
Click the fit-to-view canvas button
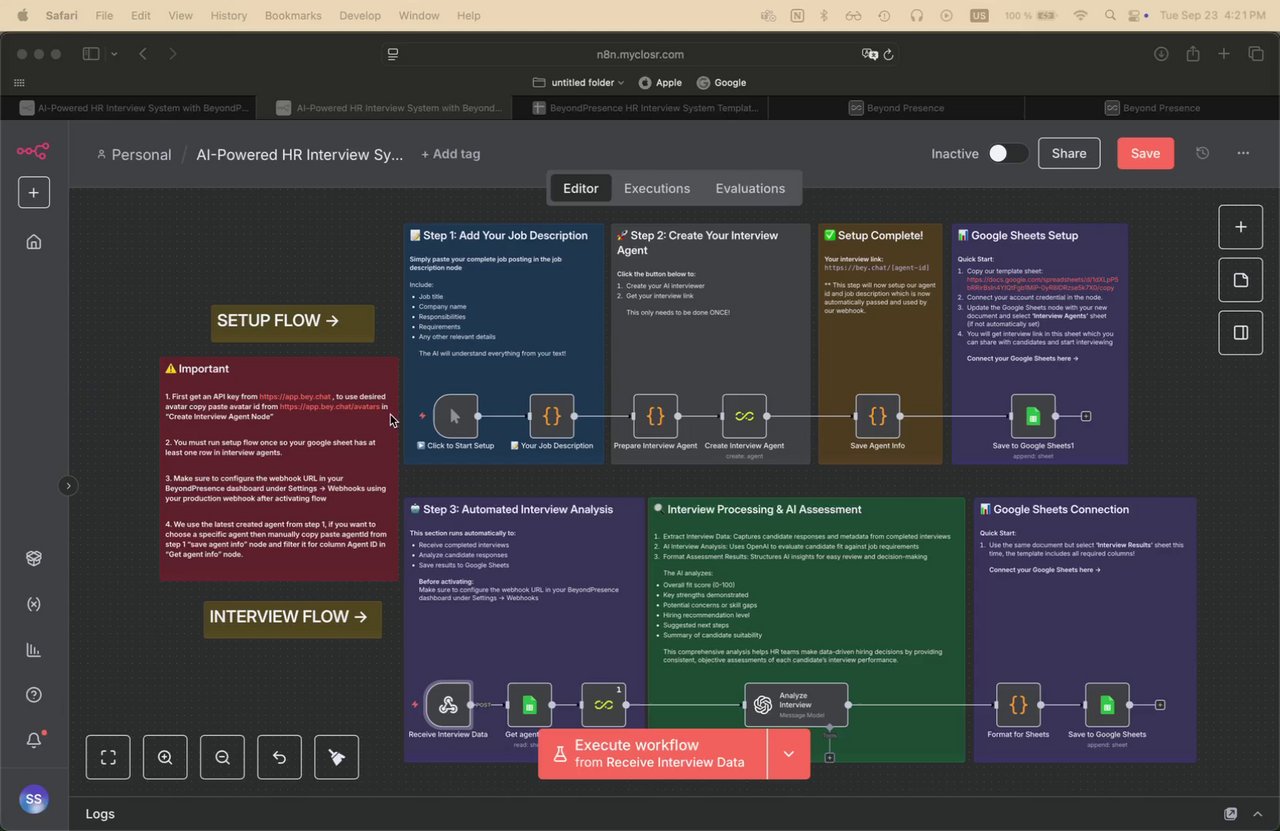108,757
